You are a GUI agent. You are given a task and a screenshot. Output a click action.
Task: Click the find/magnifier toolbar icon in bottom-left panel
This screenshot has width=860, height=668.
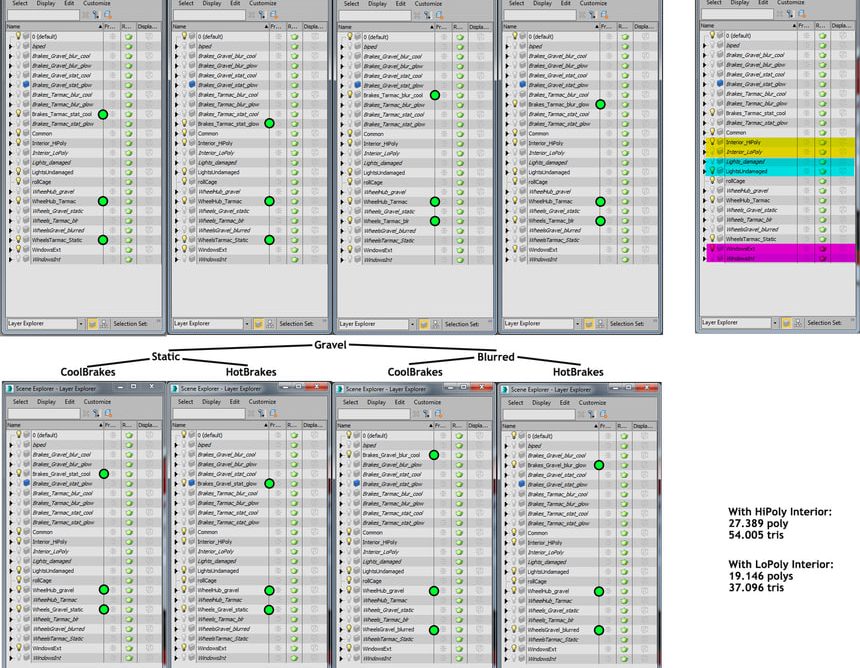point(106,413)
